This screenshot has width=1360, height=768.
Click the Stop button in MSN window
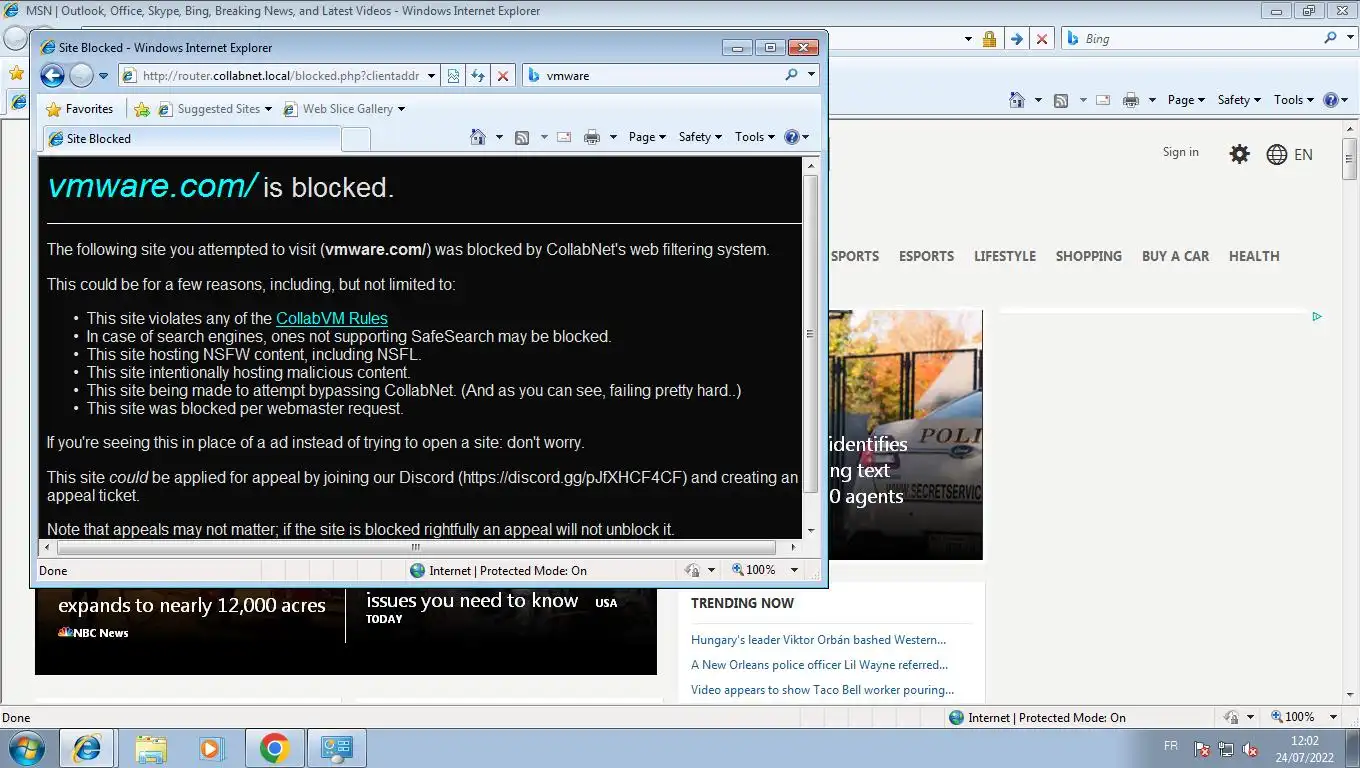[x=1042, y=39]
